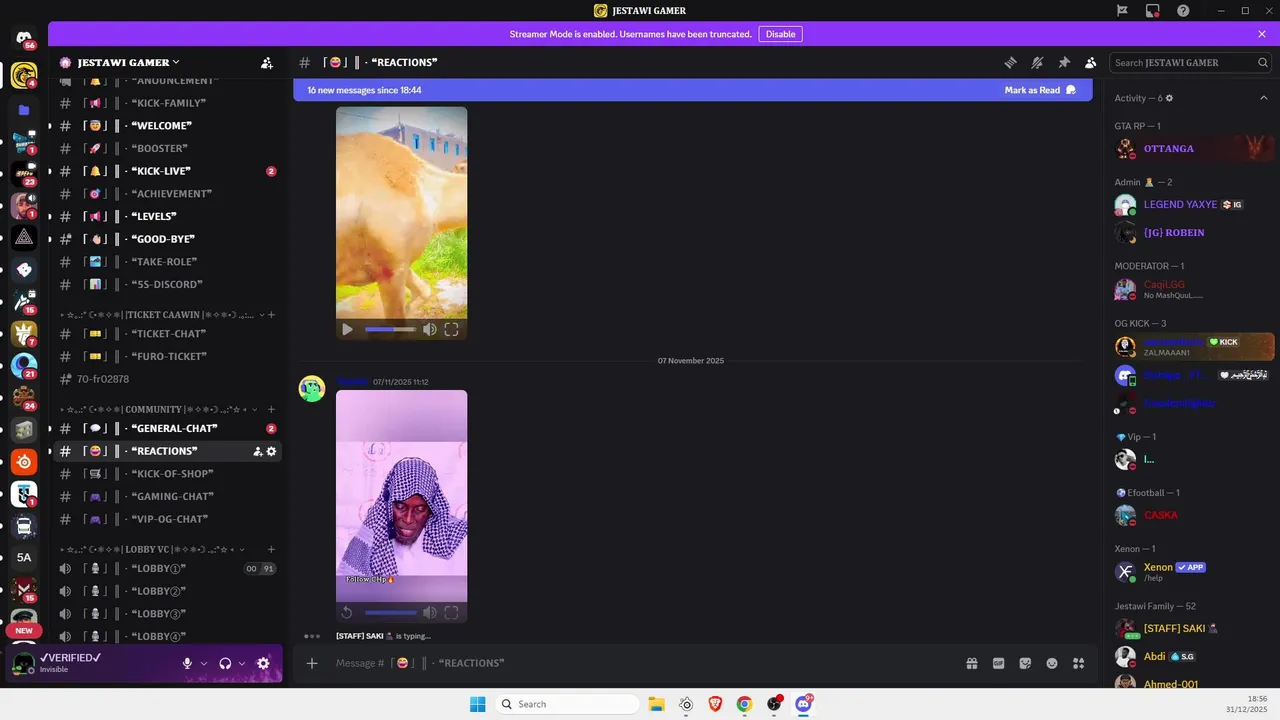Image resolution: width=1280 pixels, height=720 pixels.
Task: Open the apps launcher icon in message bar
Action: pos(1079,663)
